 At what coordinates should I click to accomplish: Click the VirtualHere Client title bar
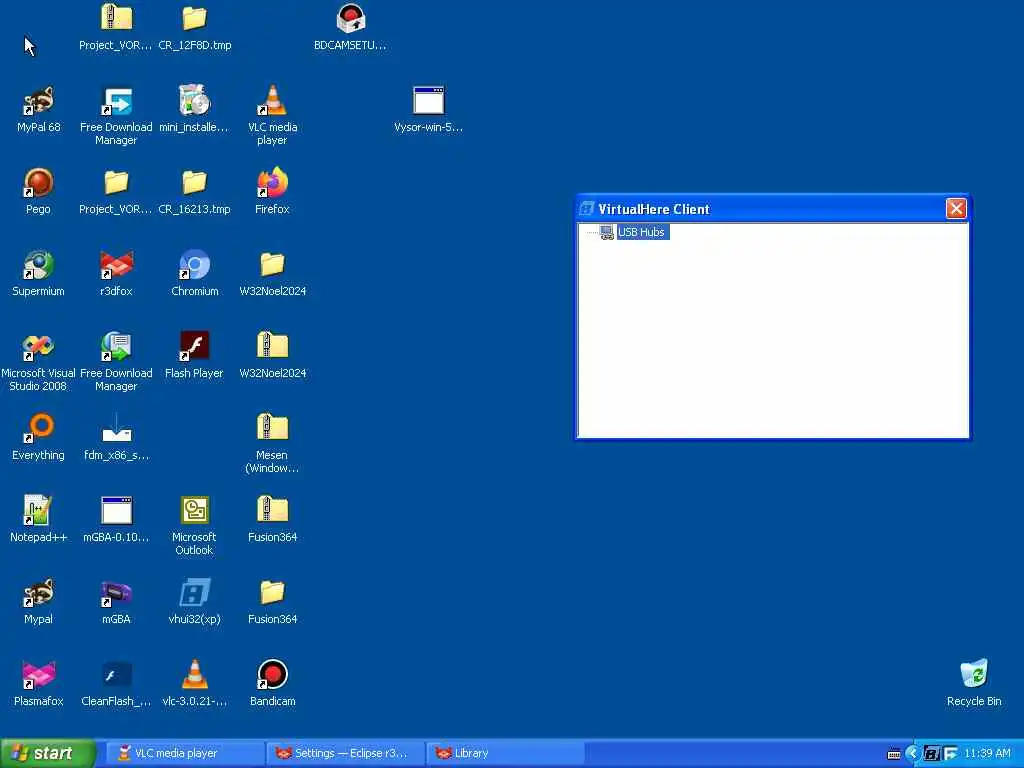pyautogui.click(x=773, y=208)
